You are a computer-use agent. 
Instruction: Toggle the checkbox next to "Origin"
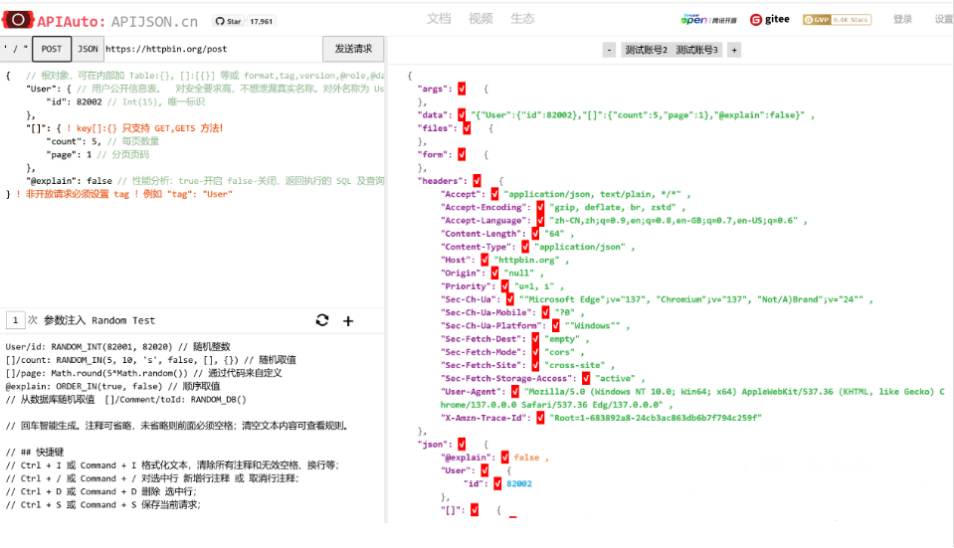click(495, 273)
